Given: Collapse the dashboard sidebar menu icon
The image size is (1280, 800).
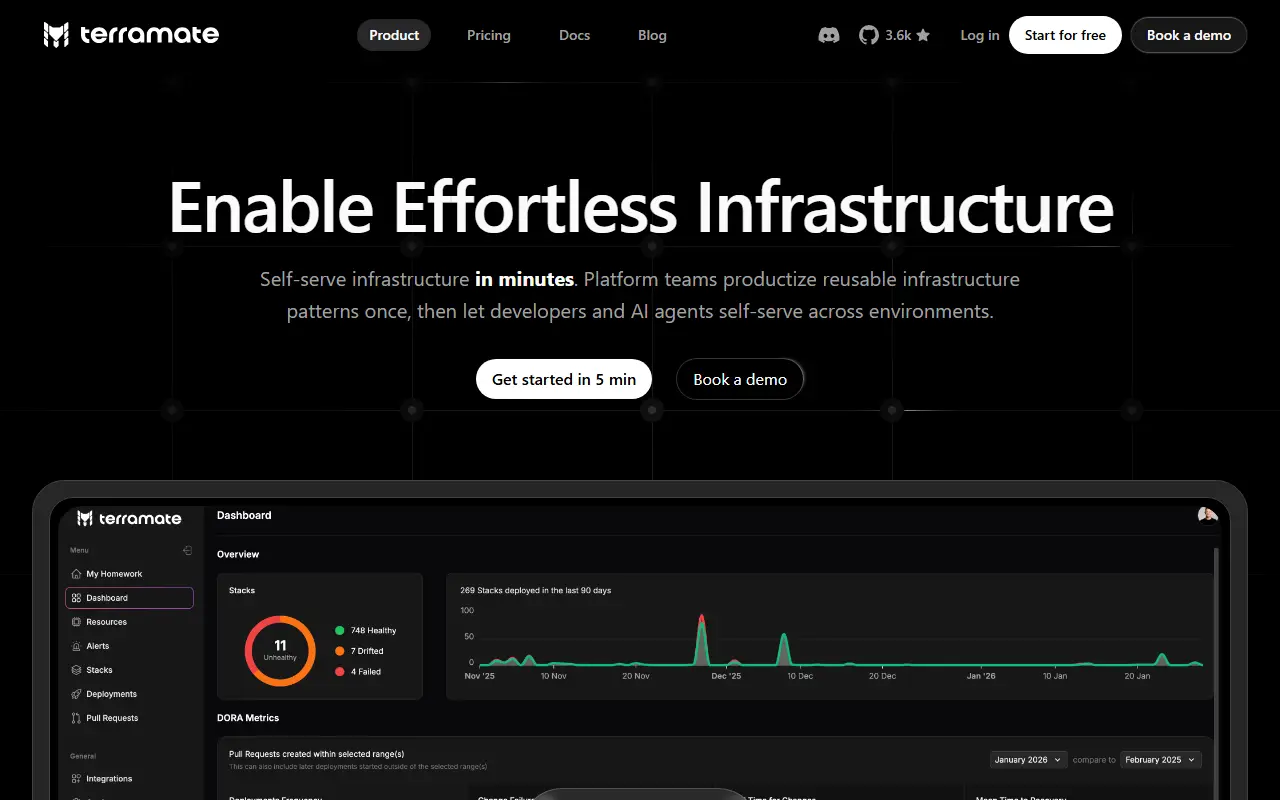Looking at the screenshot, I should 187,550.
